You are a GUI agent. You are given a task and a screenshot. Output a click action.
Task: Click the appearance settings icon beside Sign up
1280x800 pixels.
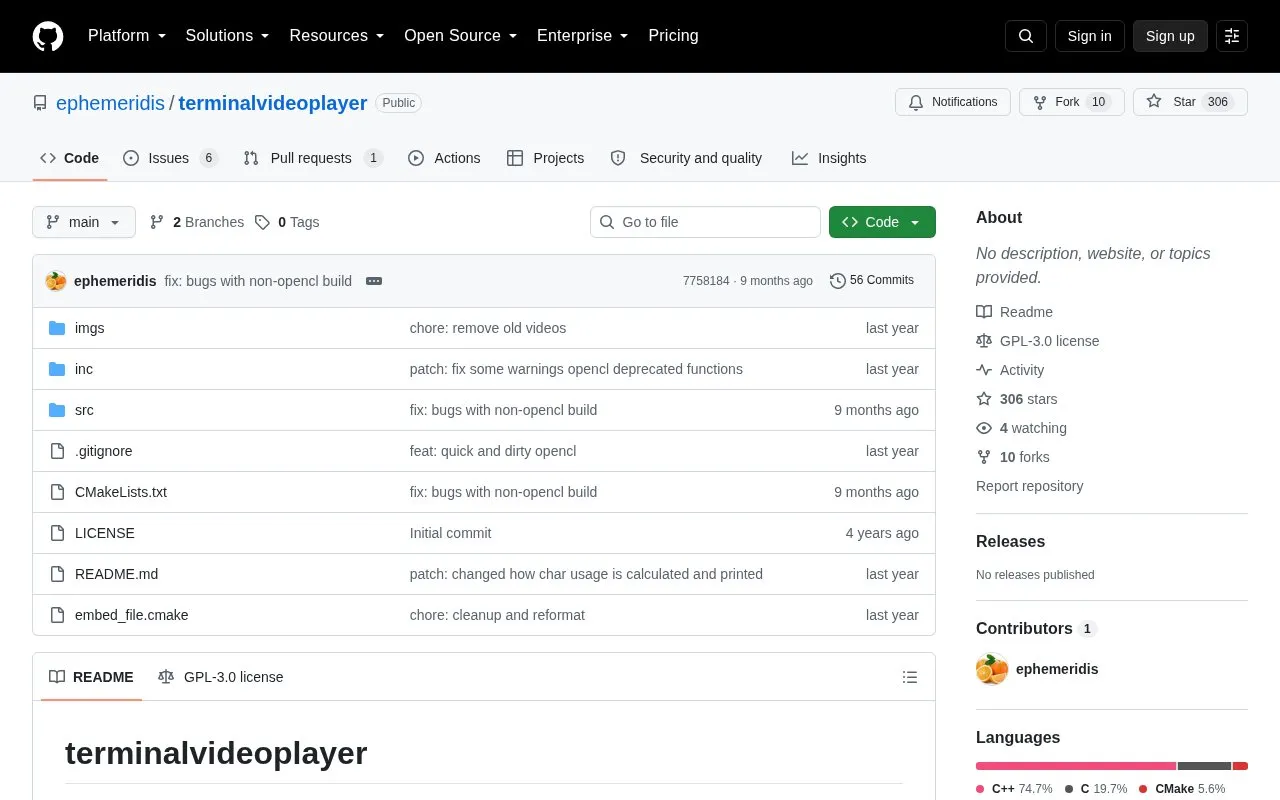[x=1232, y=36]
